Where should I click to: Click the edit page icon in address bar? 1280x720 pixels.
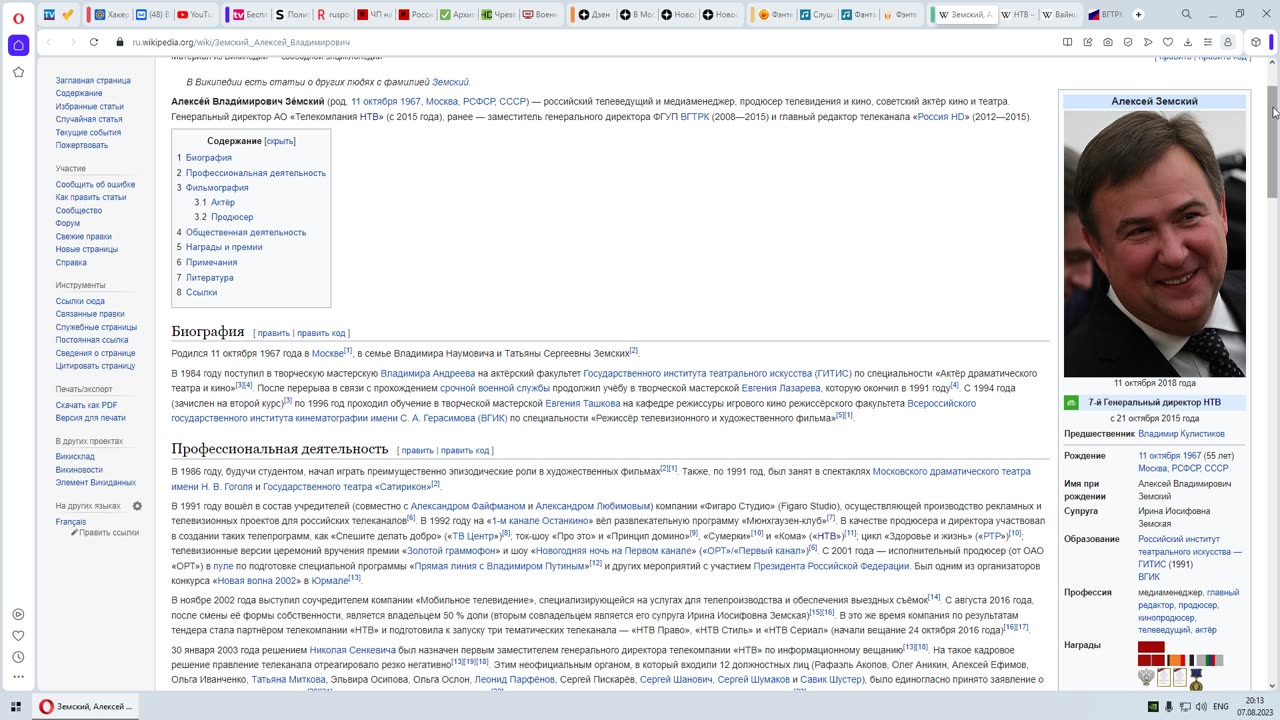tap(1087, 42)
